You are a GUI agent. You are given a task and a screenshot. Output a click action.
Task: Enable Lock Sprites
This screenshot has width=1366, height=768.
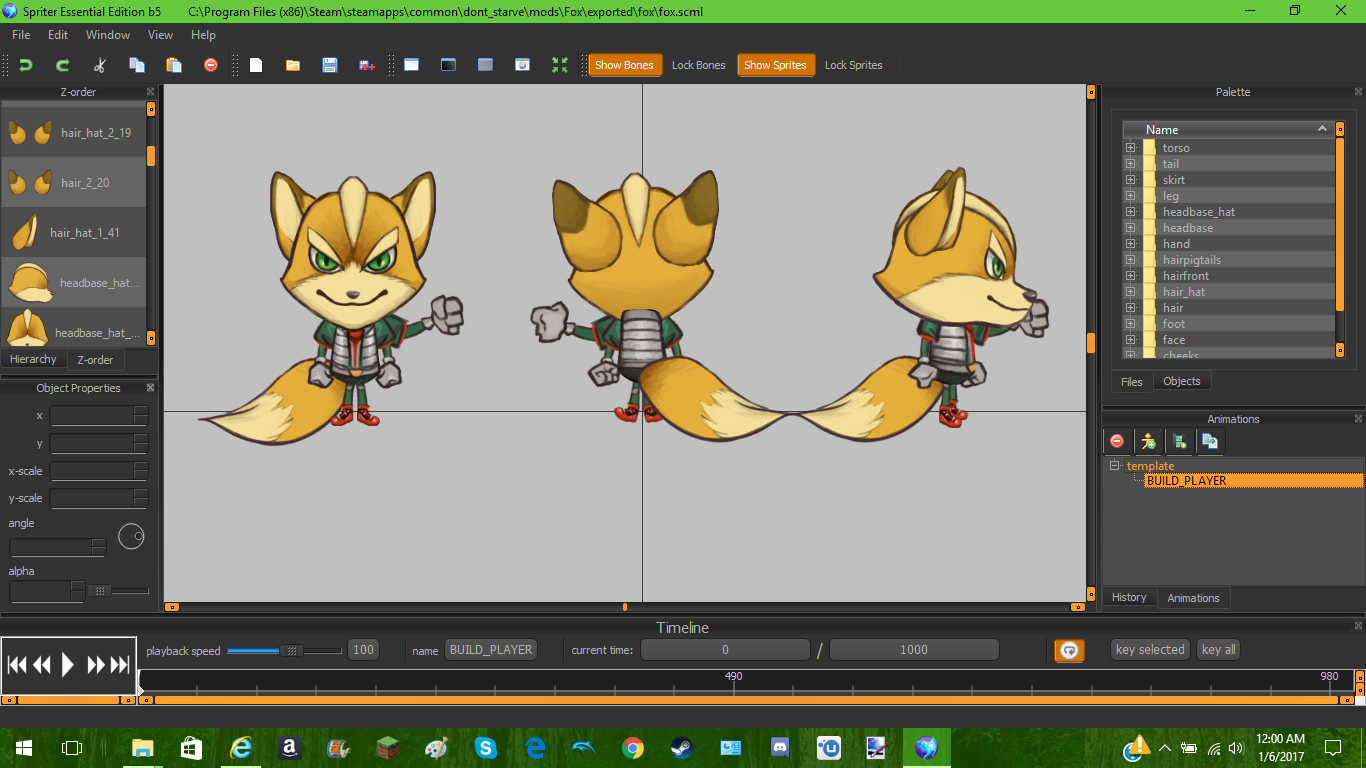tap(853, 65)
